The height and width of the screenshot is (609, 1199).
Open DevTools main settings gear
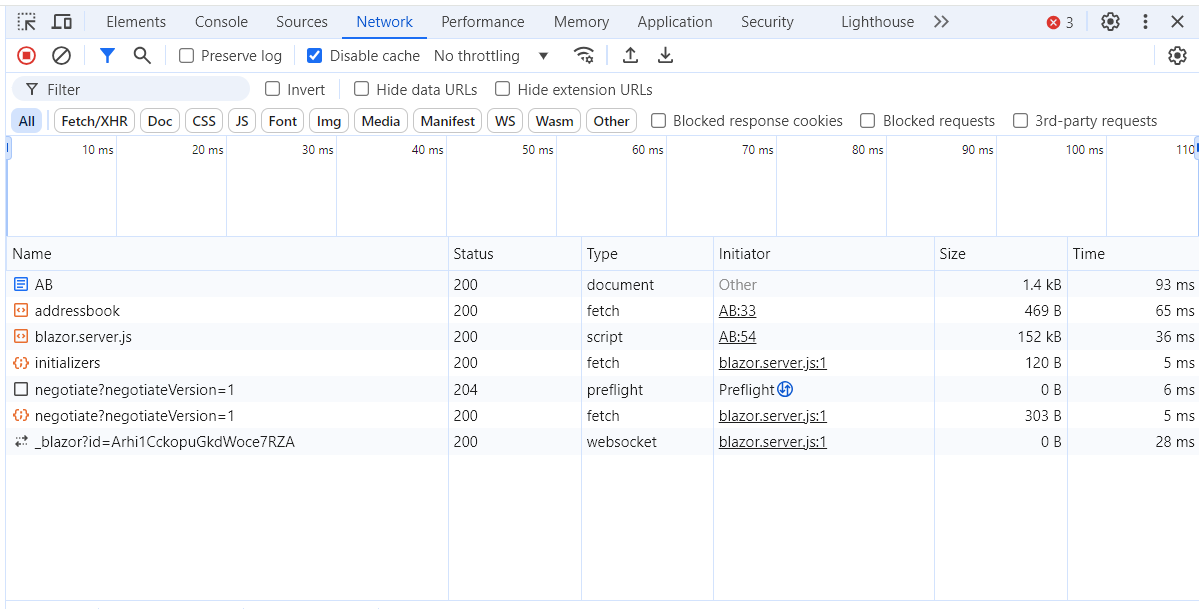[1110, 22]
